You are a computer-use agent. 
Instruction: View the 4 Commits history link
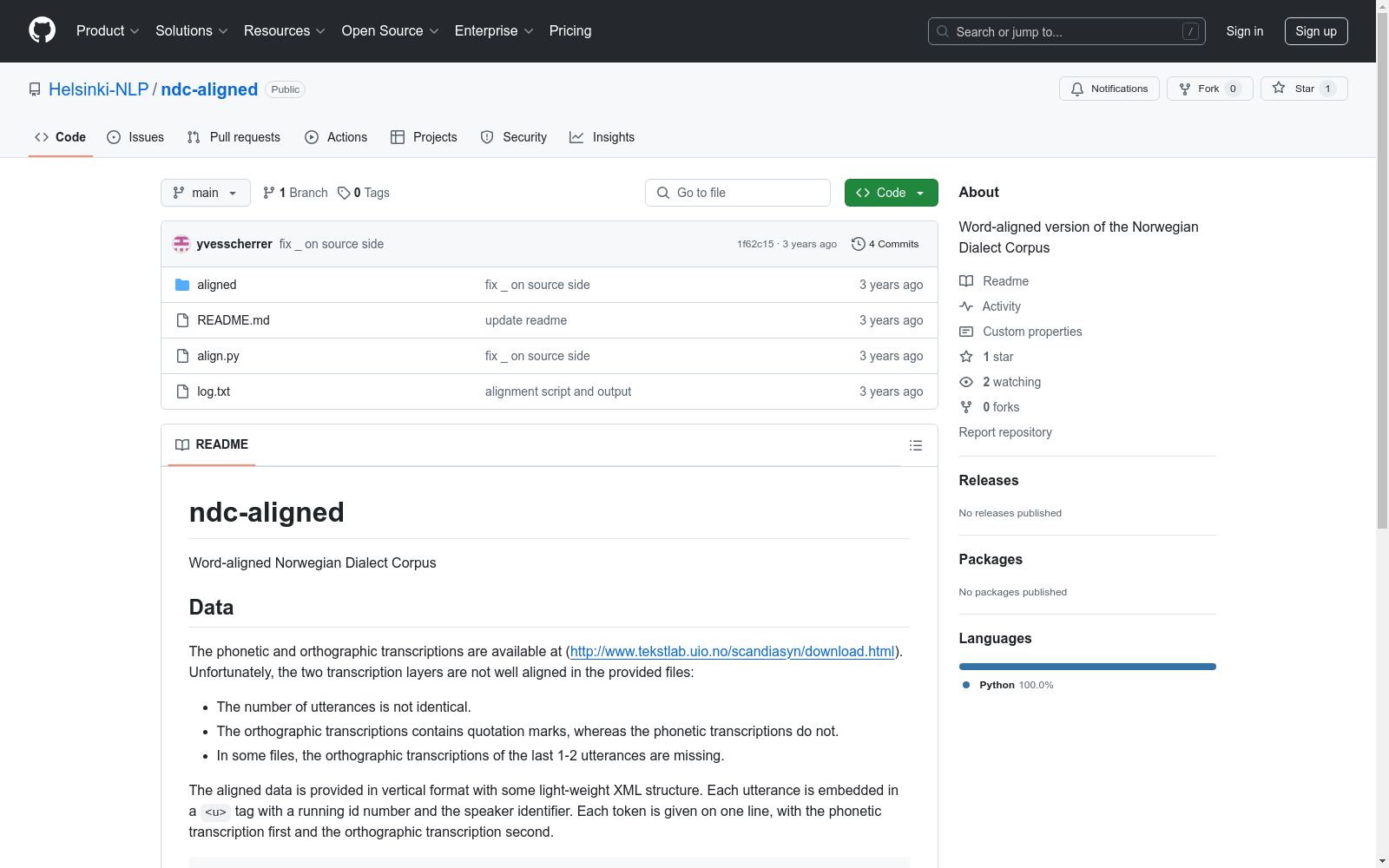tap(885, 244)
